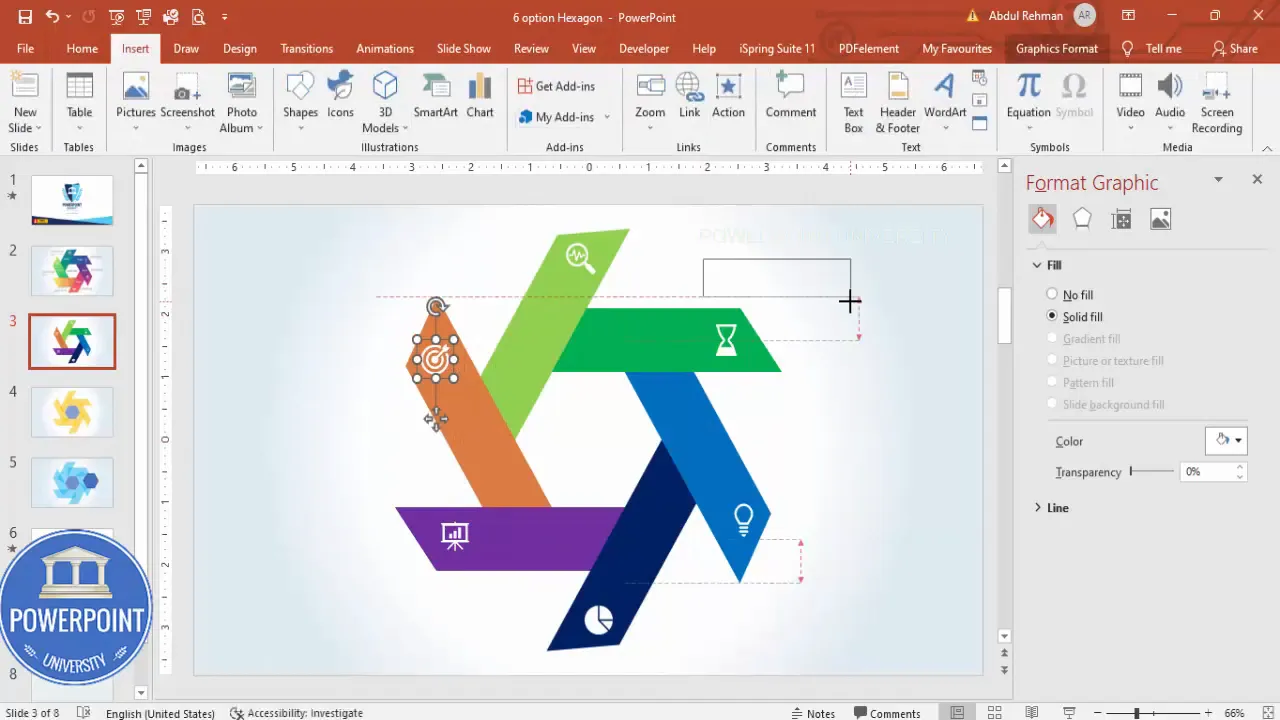Image resolution: width=1280 pixels, height=720 pixels.
Task: Open the Zoom links option
Action: point(650,103)
